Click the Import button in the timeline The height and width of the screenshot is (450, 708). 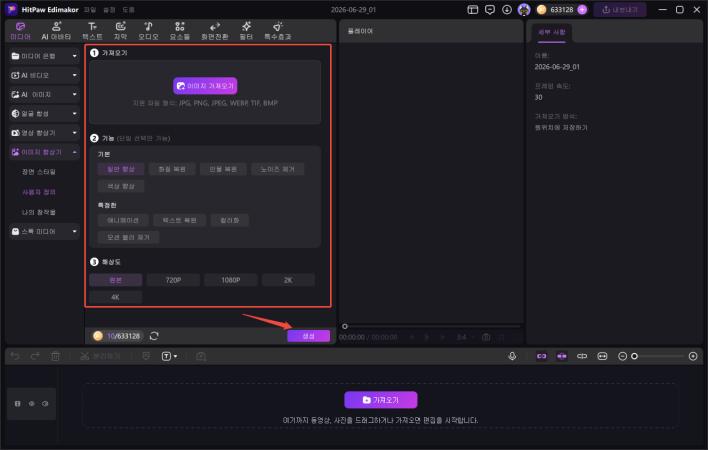pyautogui.click(x=381, y=400)
